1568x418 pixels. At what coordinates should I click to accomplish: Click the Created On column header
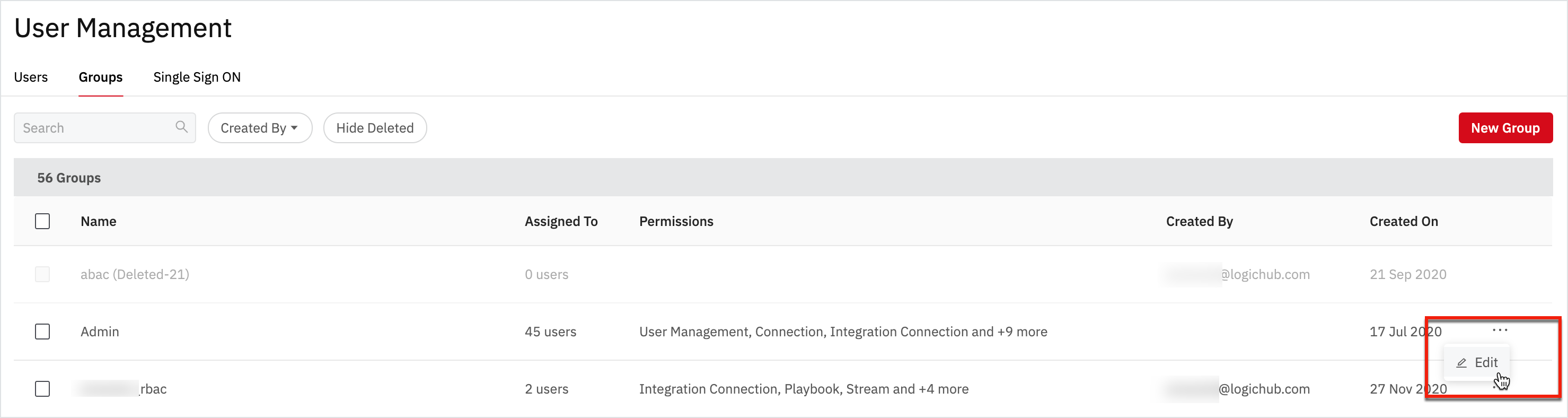(1403, 222)
